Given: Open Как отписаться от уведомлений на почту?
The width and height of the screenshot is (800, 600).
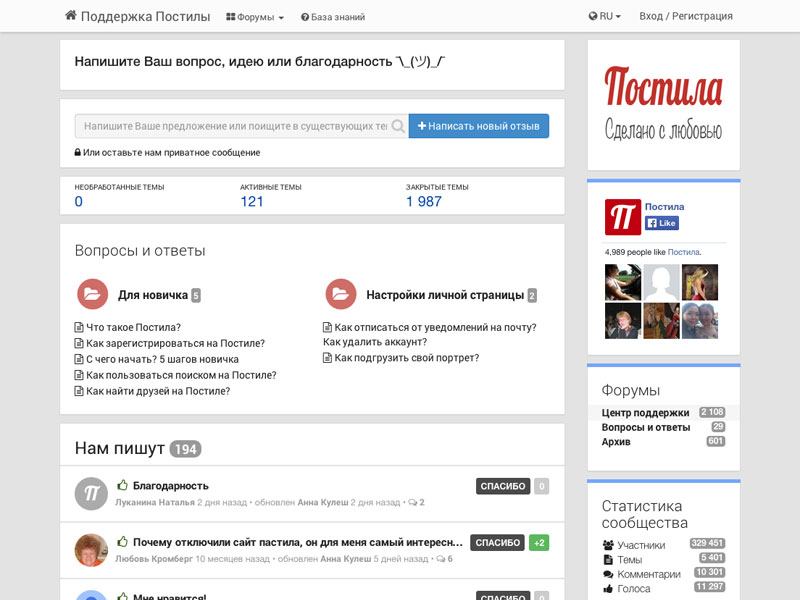Looking at the screenshot, I should [x=435, y=328].
